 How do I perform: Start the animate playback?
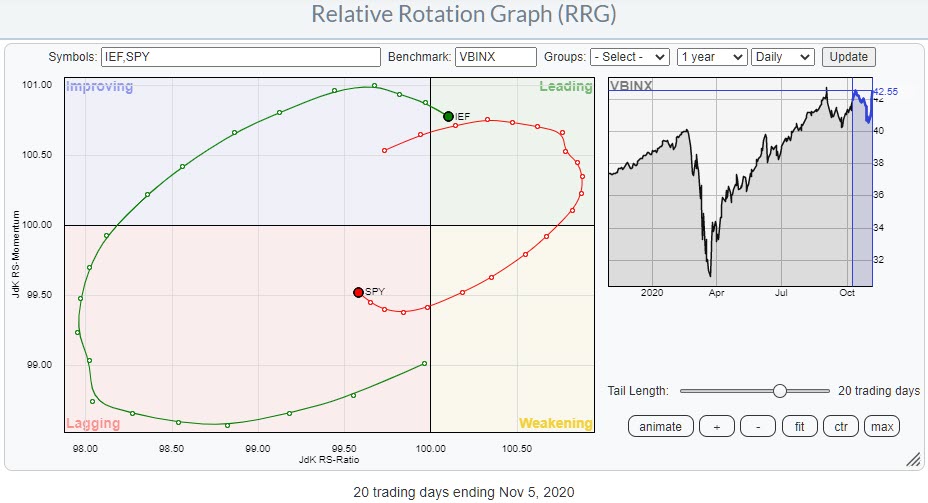point(660,427)
